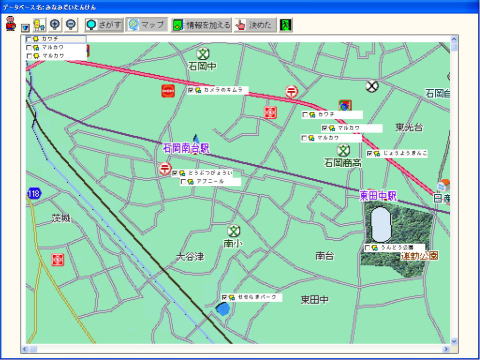Click the 決めた button

tap(255, 25)
